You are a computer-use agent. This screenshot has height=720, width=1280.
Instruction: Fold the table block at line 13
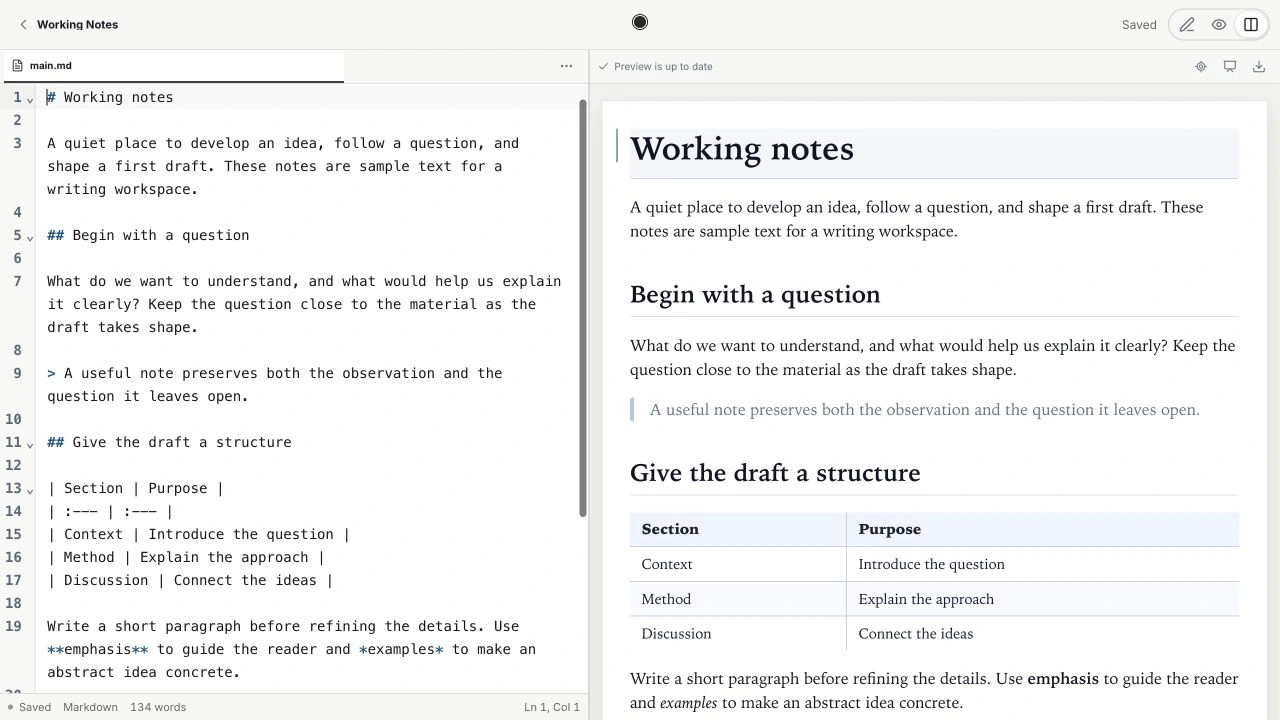click(30, 490)
